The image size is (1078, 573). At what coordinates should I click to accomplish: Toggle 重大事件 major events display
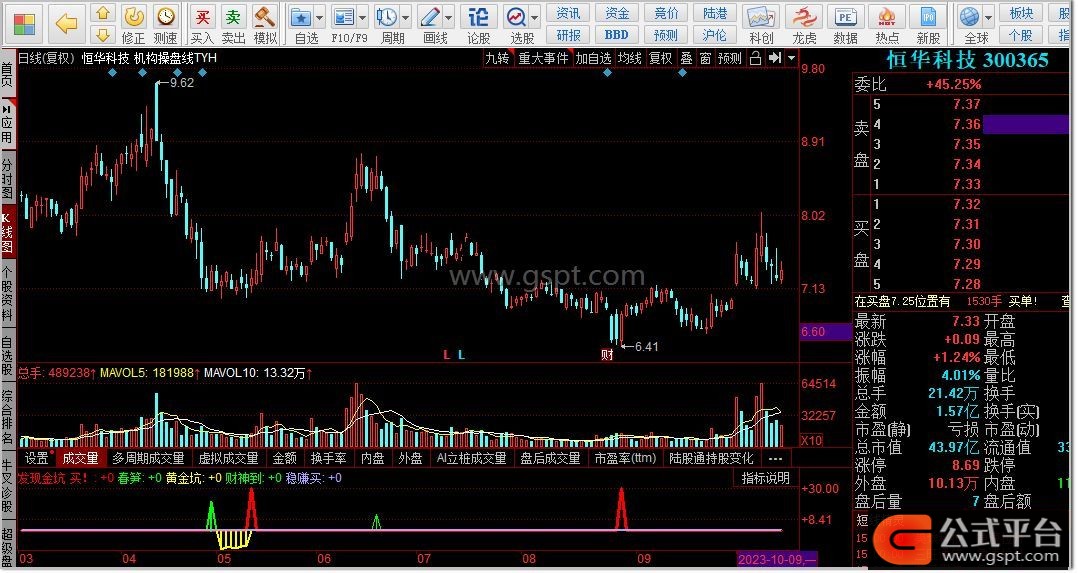(x=543, y=58)
